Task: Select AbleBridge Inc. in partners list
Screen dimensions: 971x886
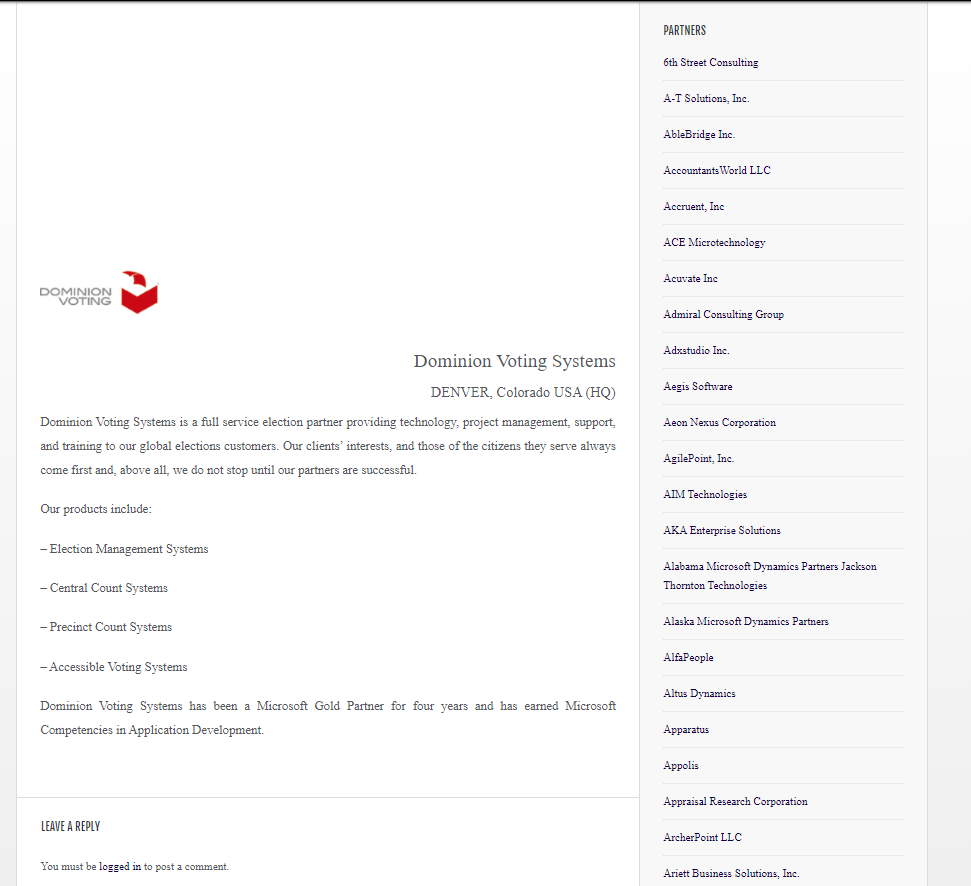Action: [x=699, y=134]
